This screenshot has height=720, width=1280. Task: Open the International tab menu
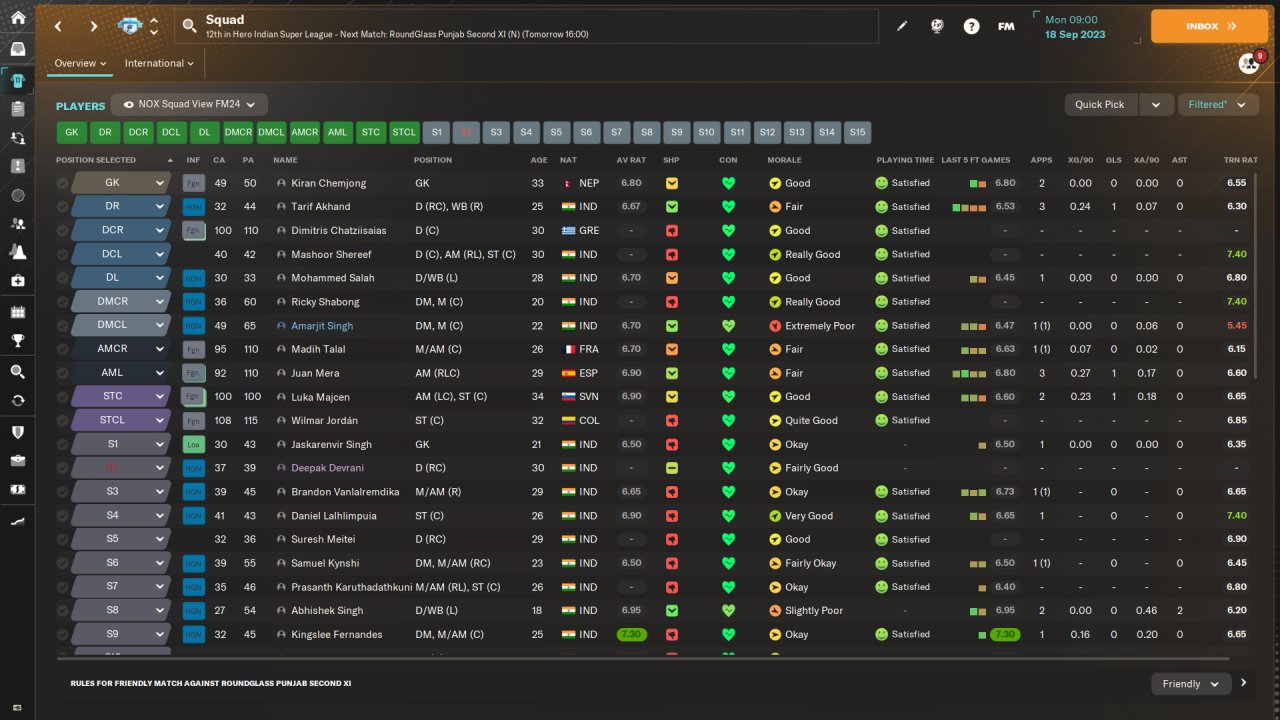159,63
